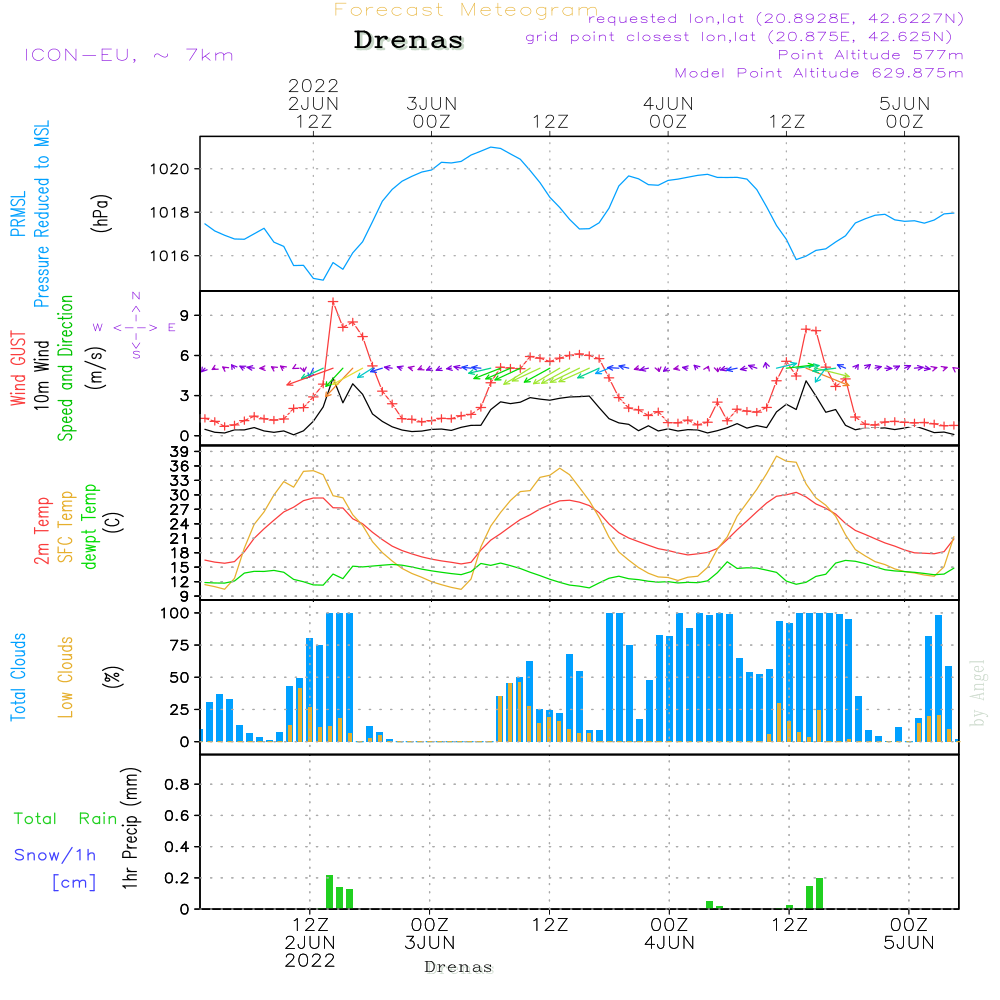
Task: Click the '(hPa)' pressure unit label
Action: click(x=101, y=213)
